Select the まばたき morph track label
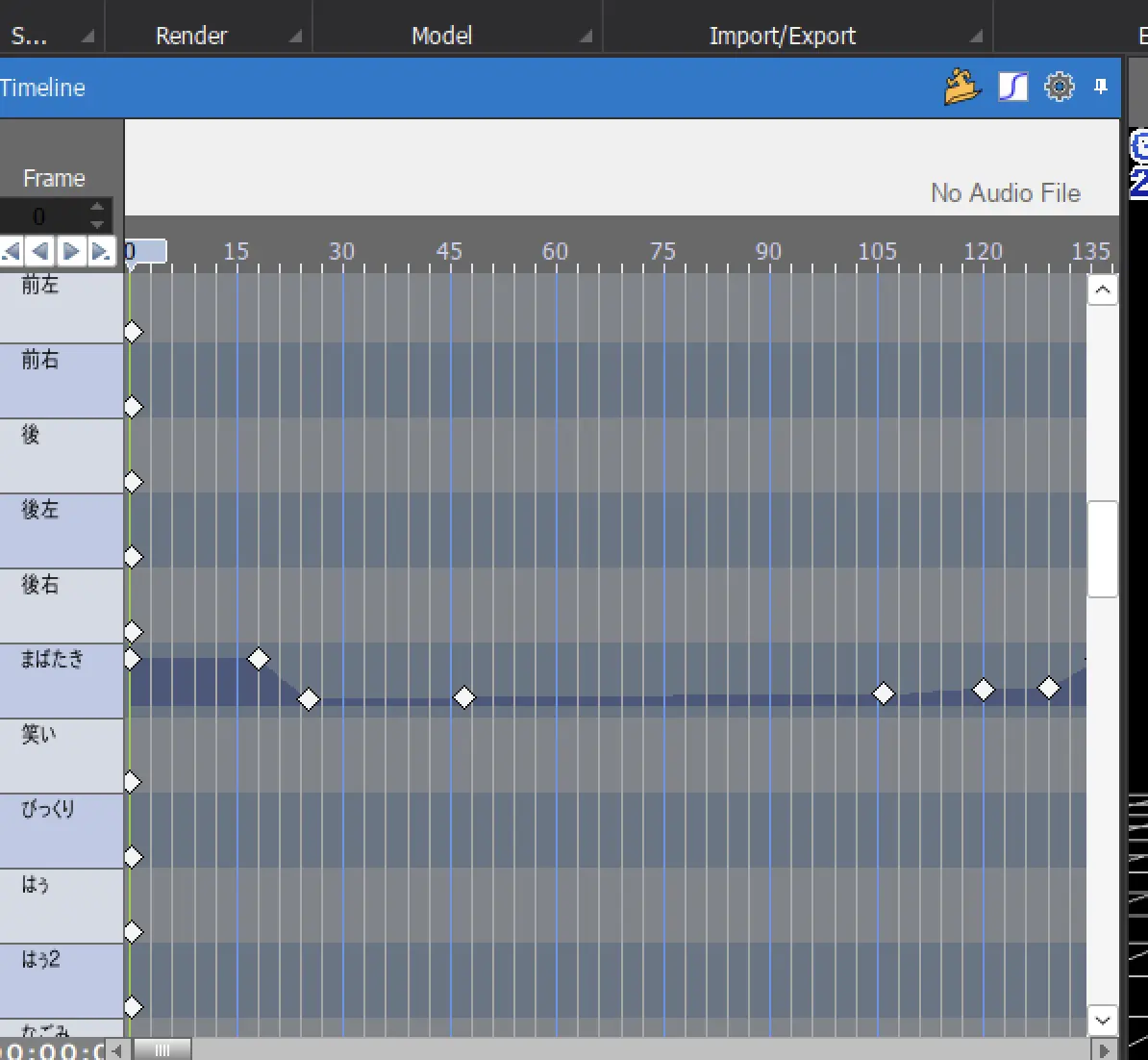1148x1060 pixels. tap(62, 681)
